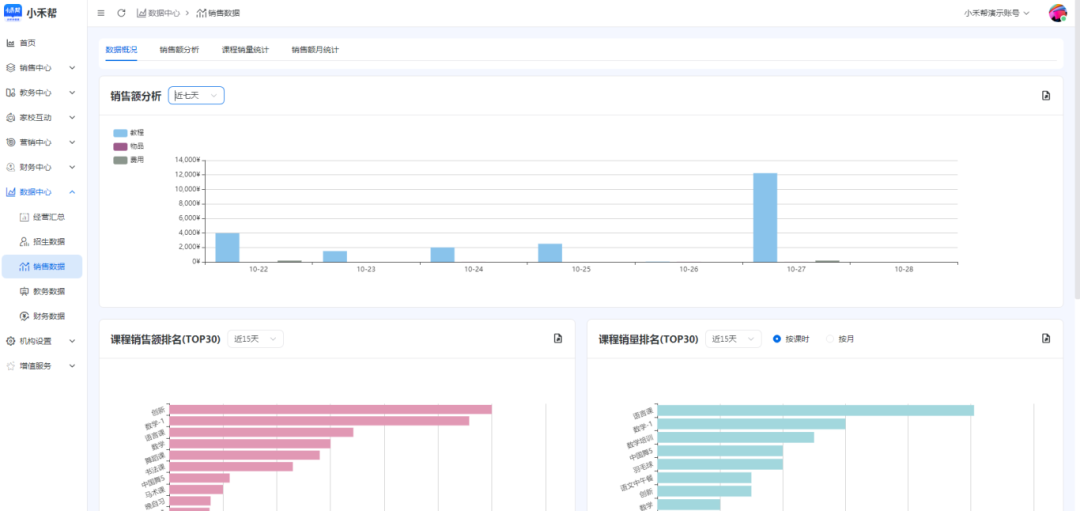Go to 首页 in the sidebar

(27, 43)
